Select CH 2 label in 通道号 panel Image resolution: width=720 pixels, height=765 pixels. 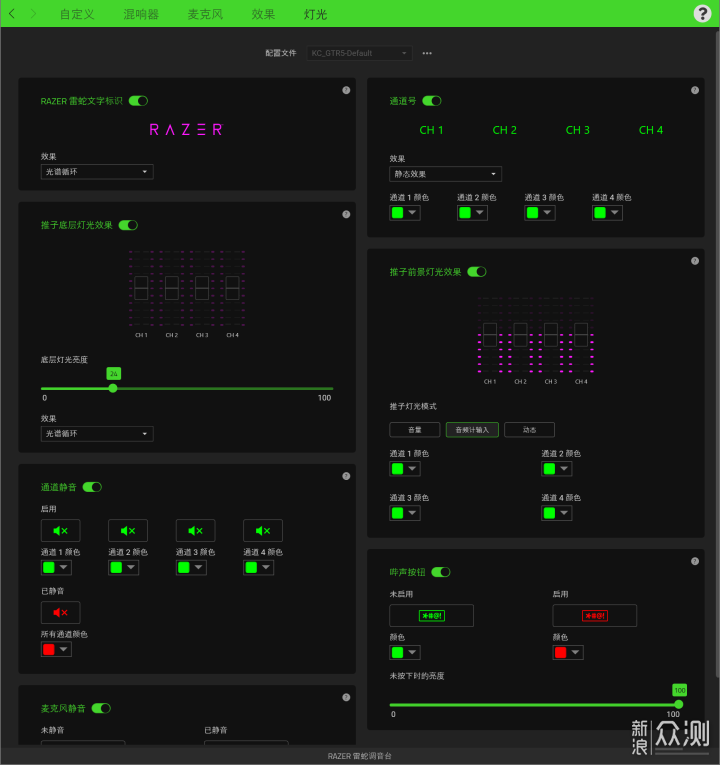point(504,130)
